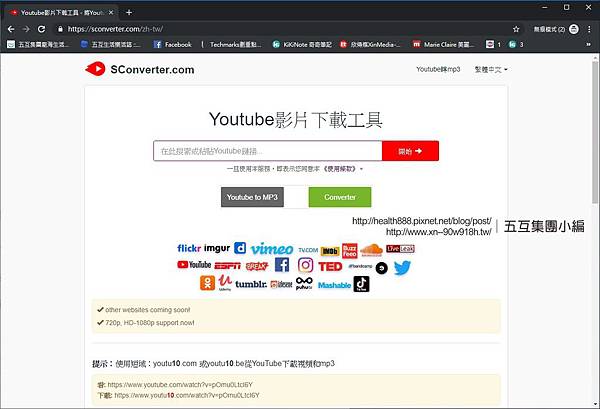Click the Twitter bird icon
Screen dimensions: 600x409
(402, 268)
